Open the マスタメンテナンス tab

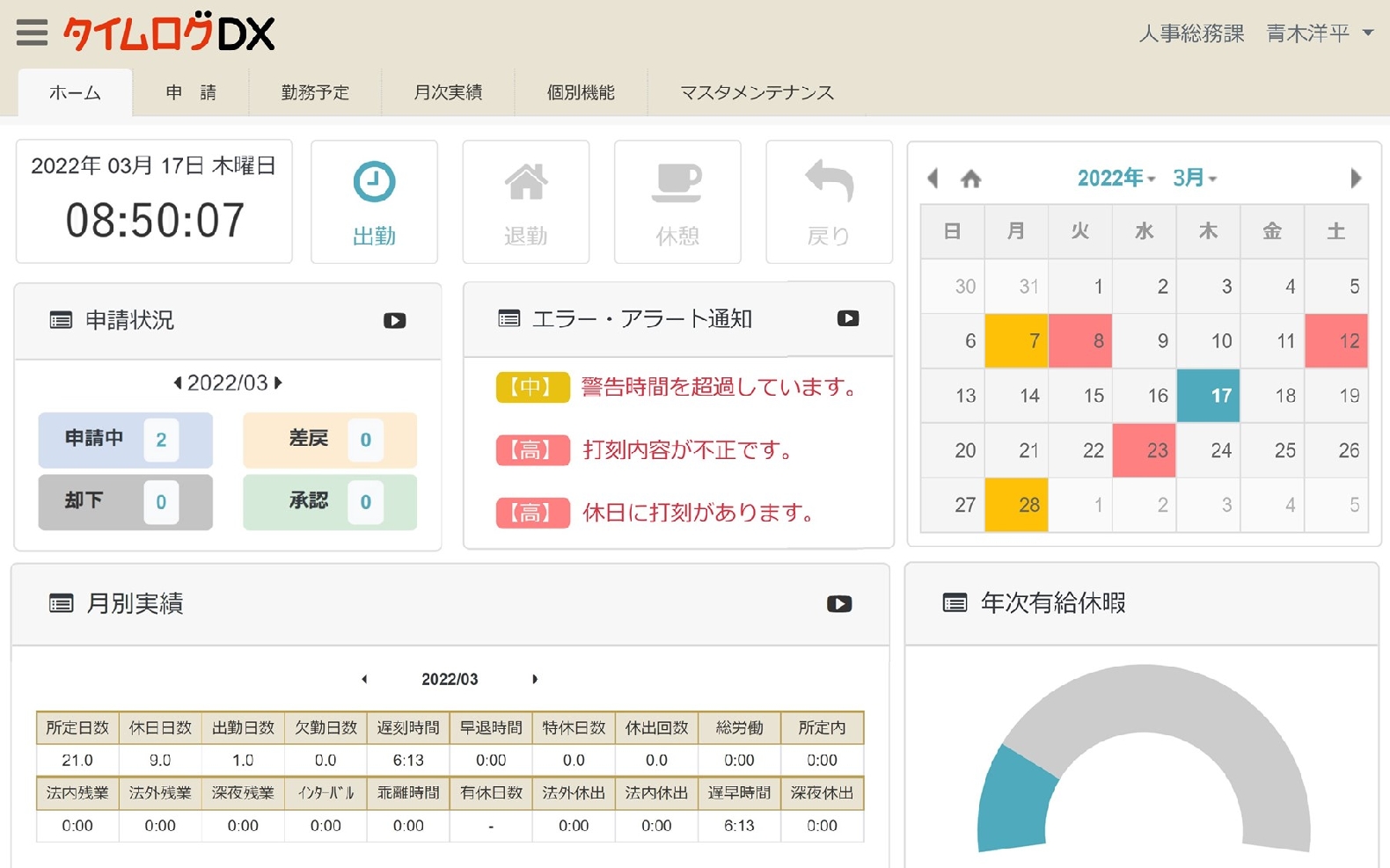pos(757,92)
